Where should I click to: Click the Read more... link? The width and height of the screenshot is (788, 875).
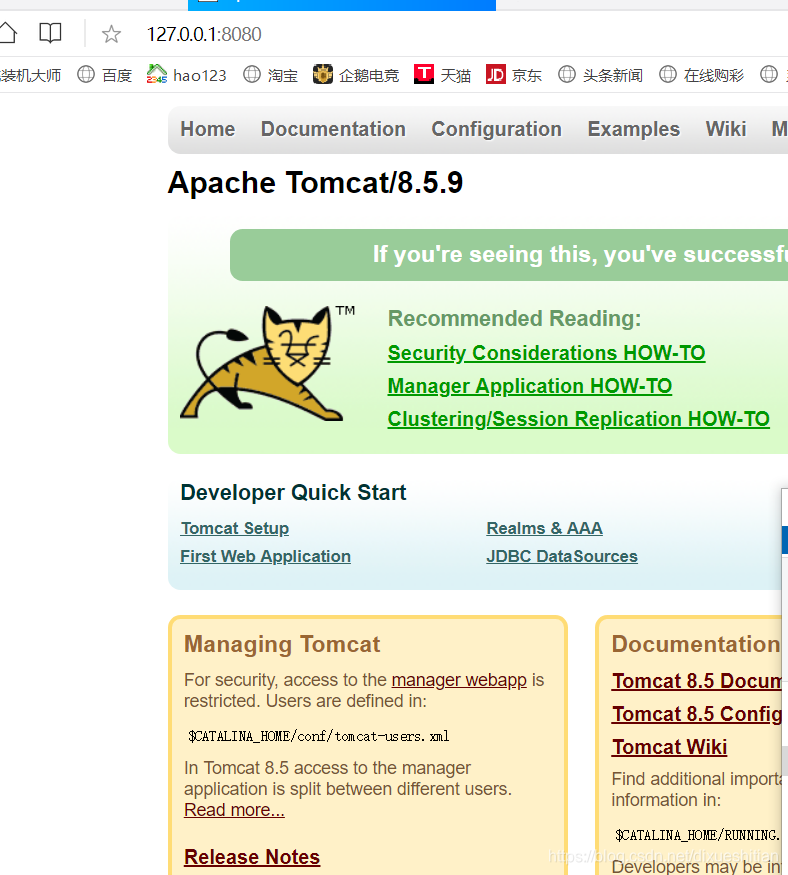tap(234, 810)
